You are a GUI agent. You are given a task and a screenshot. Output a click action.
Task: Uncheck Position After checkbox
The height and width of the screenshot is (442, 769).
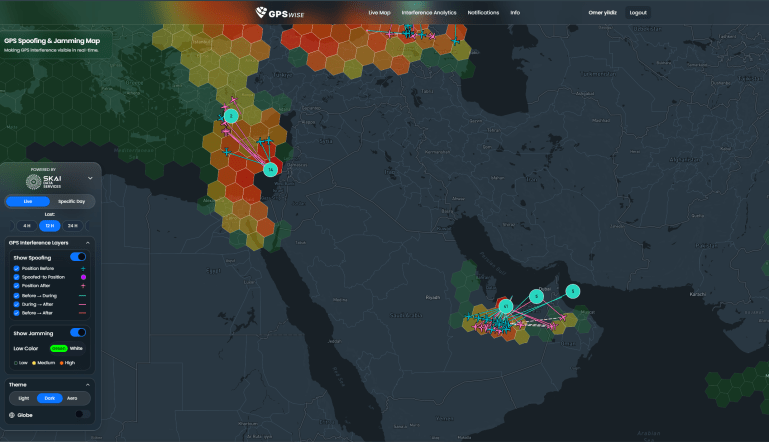click(x=17, y=286)
